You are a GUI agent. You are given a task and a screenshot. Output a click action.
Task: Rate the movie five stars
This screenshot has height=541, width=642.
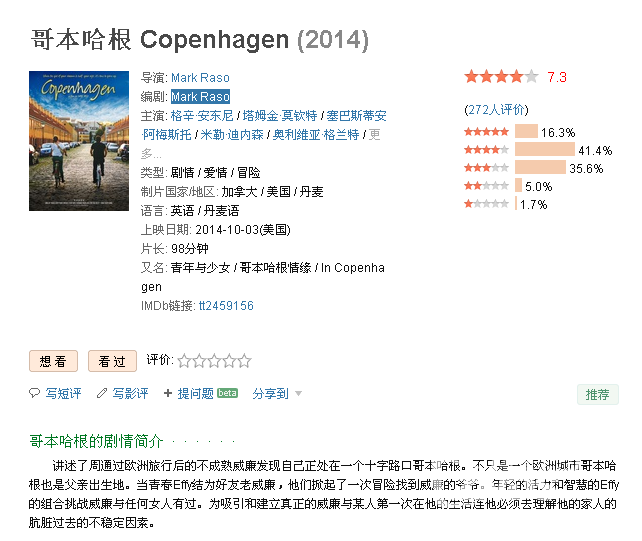(x=244, y=361)
